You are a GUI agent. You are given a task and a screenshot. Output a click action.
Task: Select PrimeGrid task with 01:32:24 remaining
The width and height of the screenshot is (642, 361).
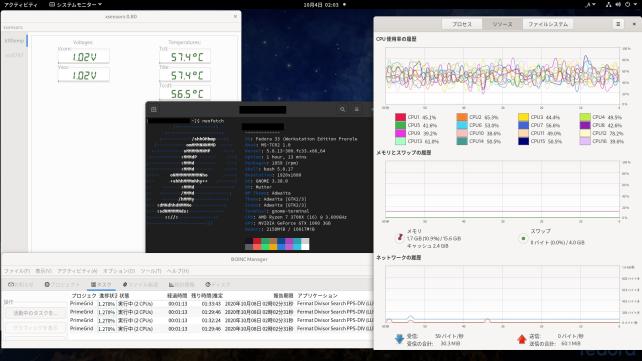coord(222,320)
